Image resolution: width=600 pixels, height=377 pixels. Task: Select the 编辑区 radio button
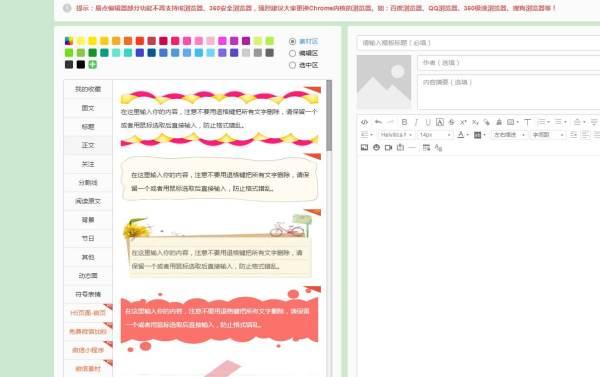[292, 53]
